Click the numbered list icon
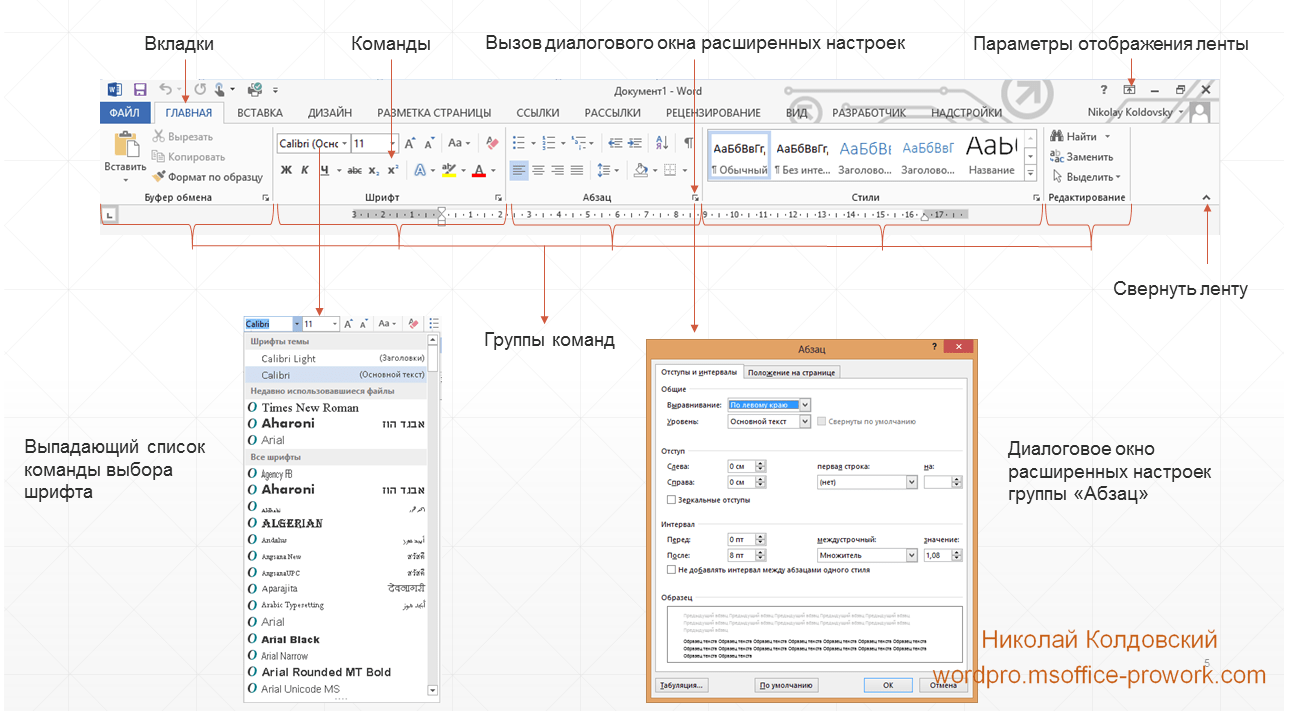 click(548, 143)
